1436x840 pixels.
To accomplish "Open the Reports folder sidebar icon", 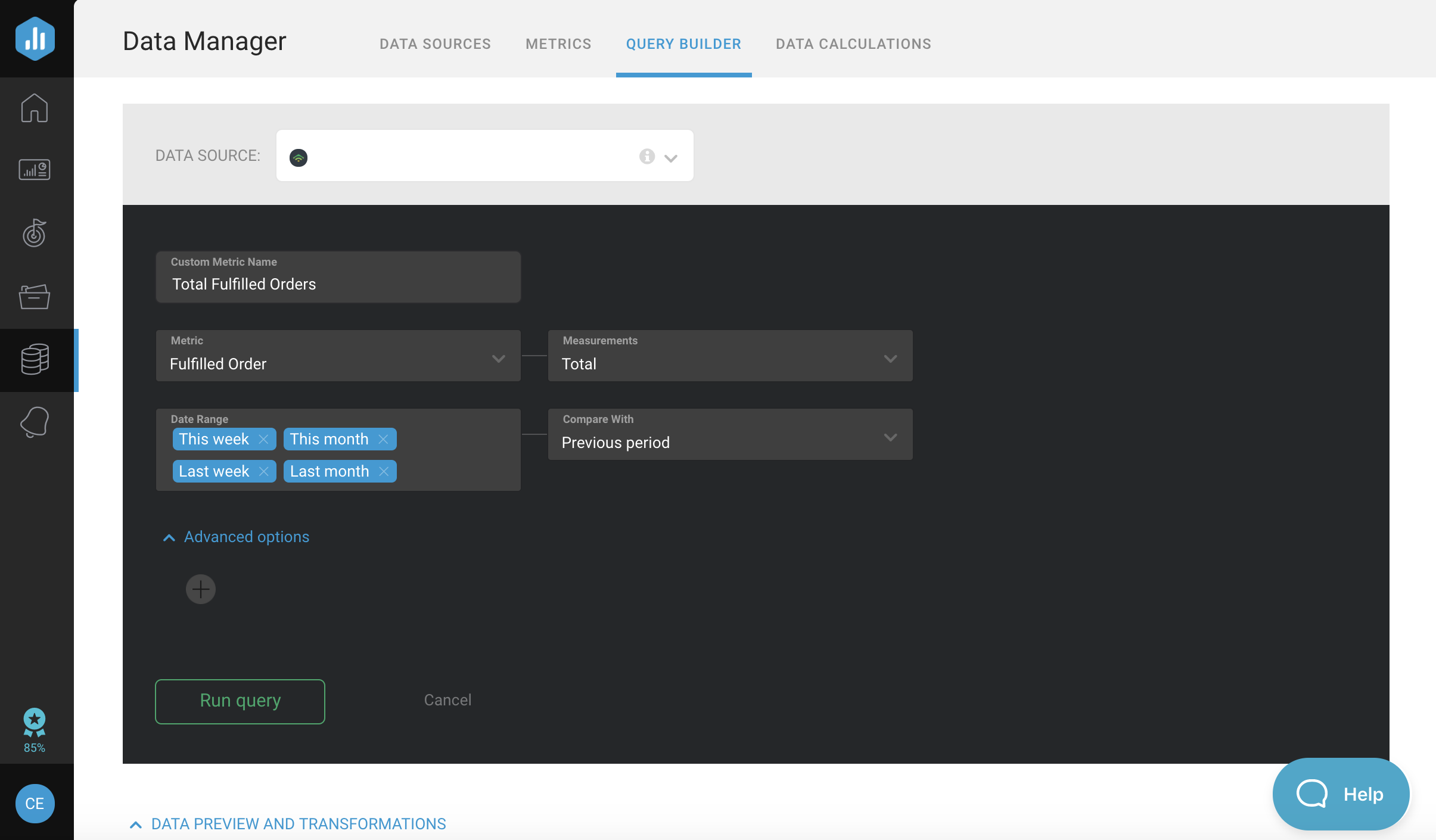I will coord(35,296).
